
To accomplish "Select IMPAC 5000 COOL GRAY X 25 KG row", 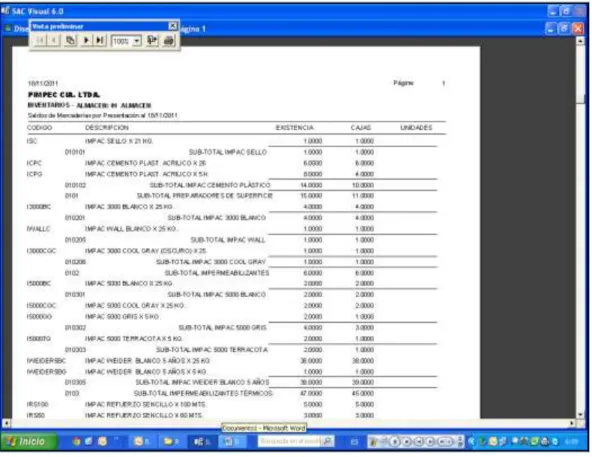I will [200, 306].
